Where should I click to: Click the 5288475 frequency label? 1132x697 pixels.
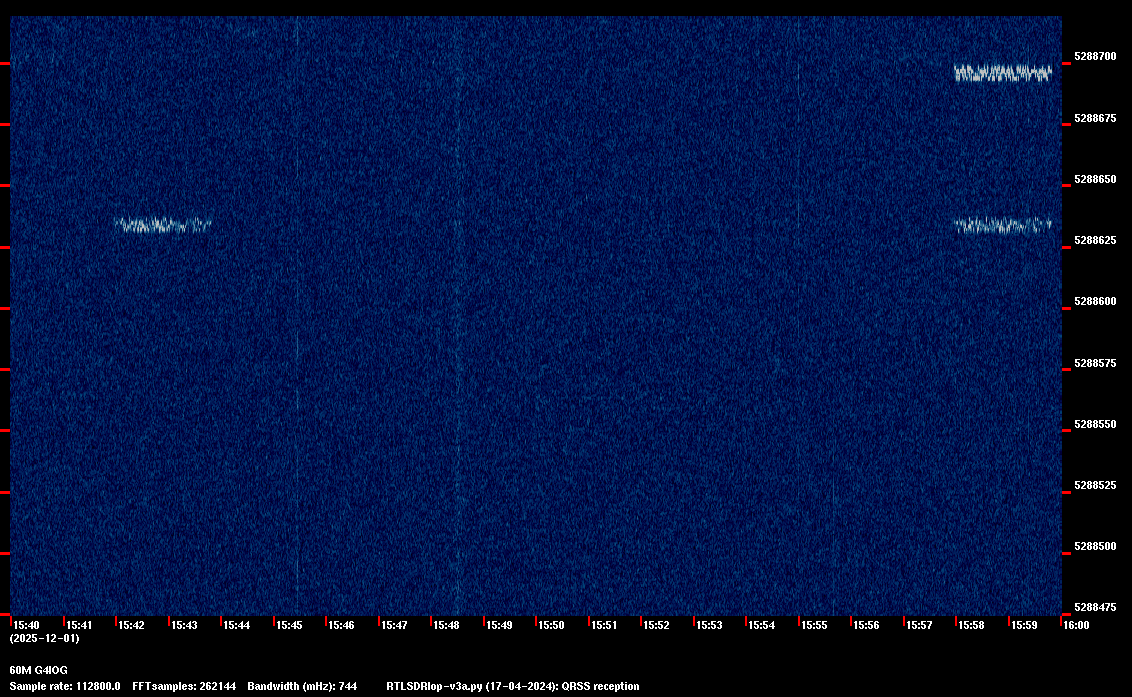click(x=1095, y=607)
